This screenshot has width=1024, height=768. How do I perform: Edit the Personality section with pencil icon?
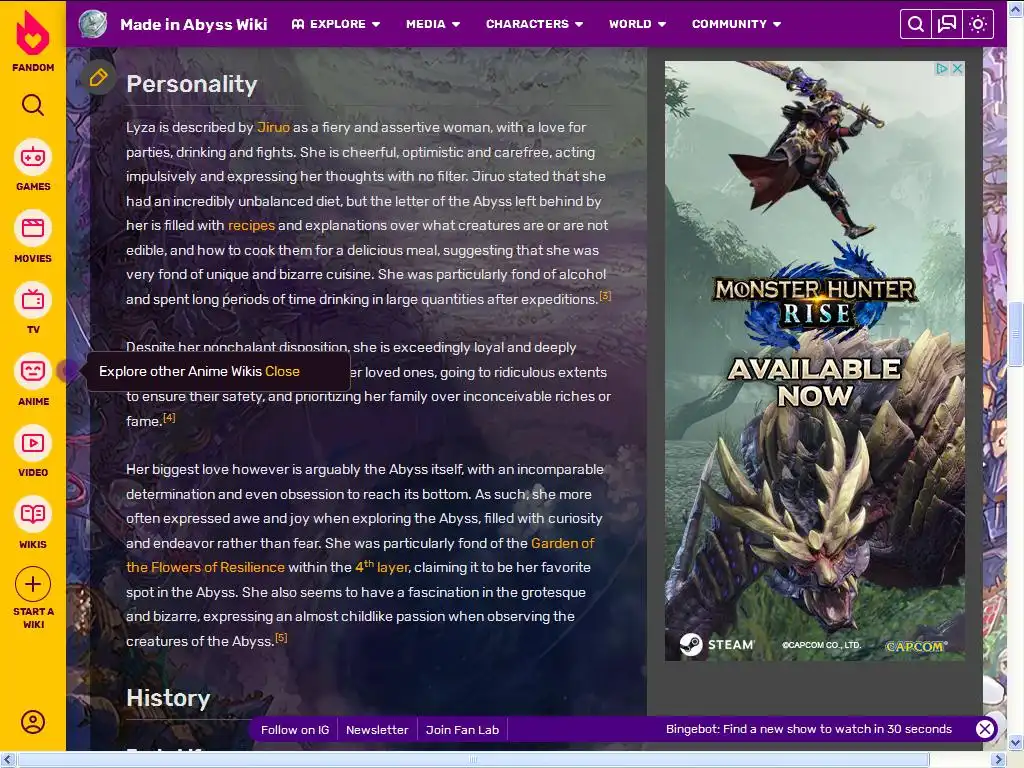coord(99,78)
